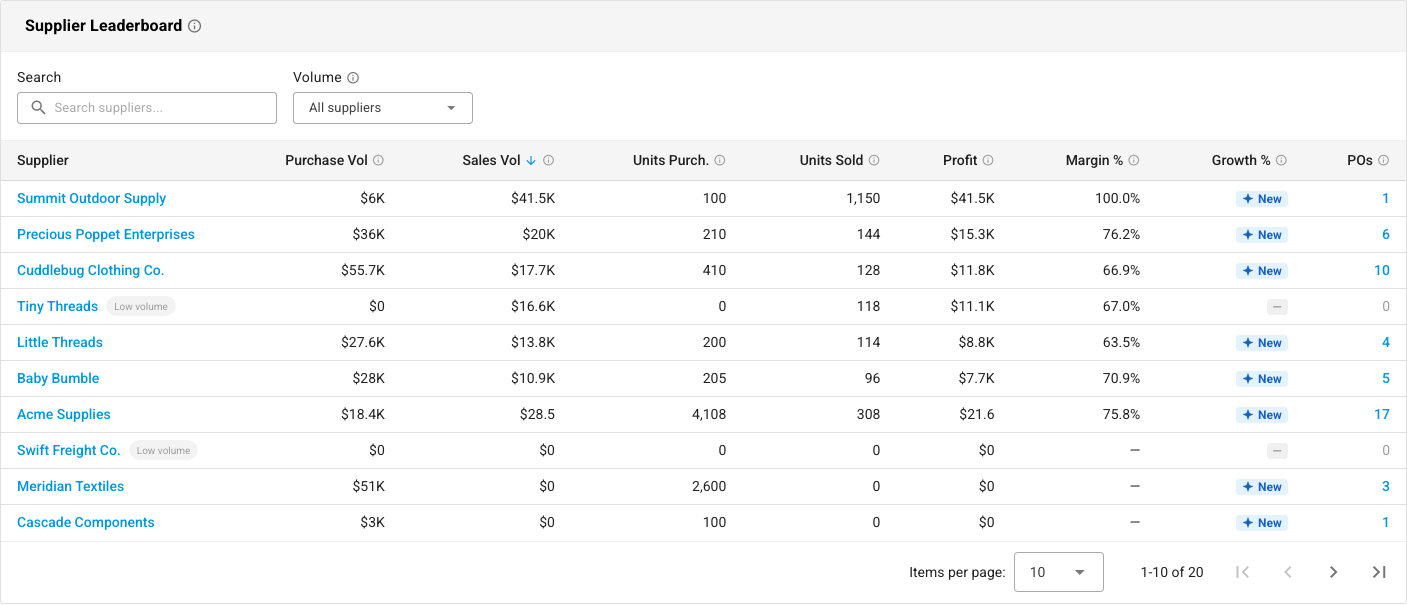Click the search magnifier icon

coord(39,108)
